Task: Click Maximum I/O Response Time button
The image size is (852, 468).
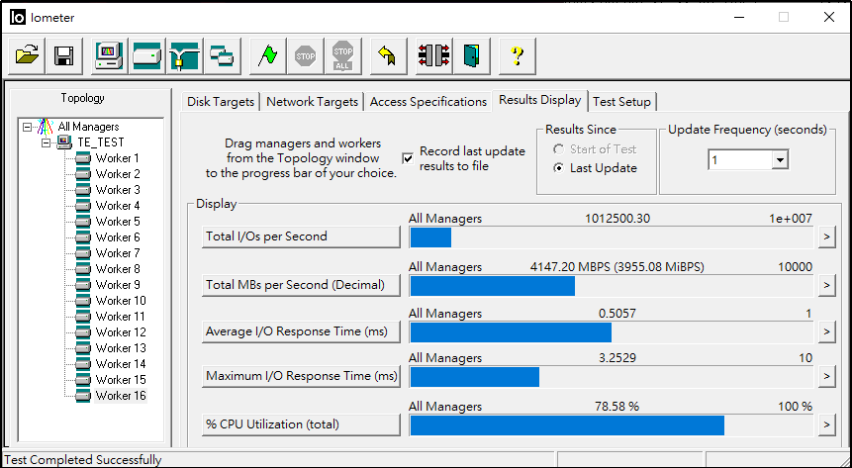Action: point(301,376)
